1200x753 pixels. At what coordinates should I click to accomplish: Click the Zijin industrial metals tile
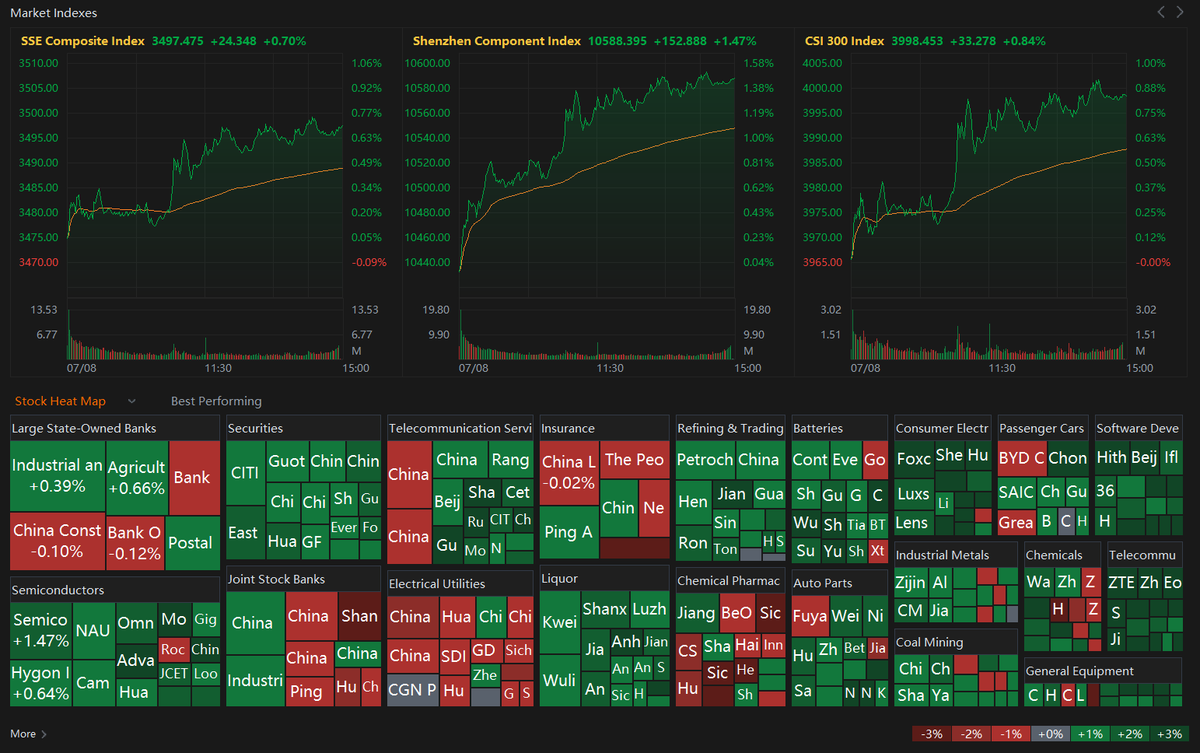click(x=910, y=582)
